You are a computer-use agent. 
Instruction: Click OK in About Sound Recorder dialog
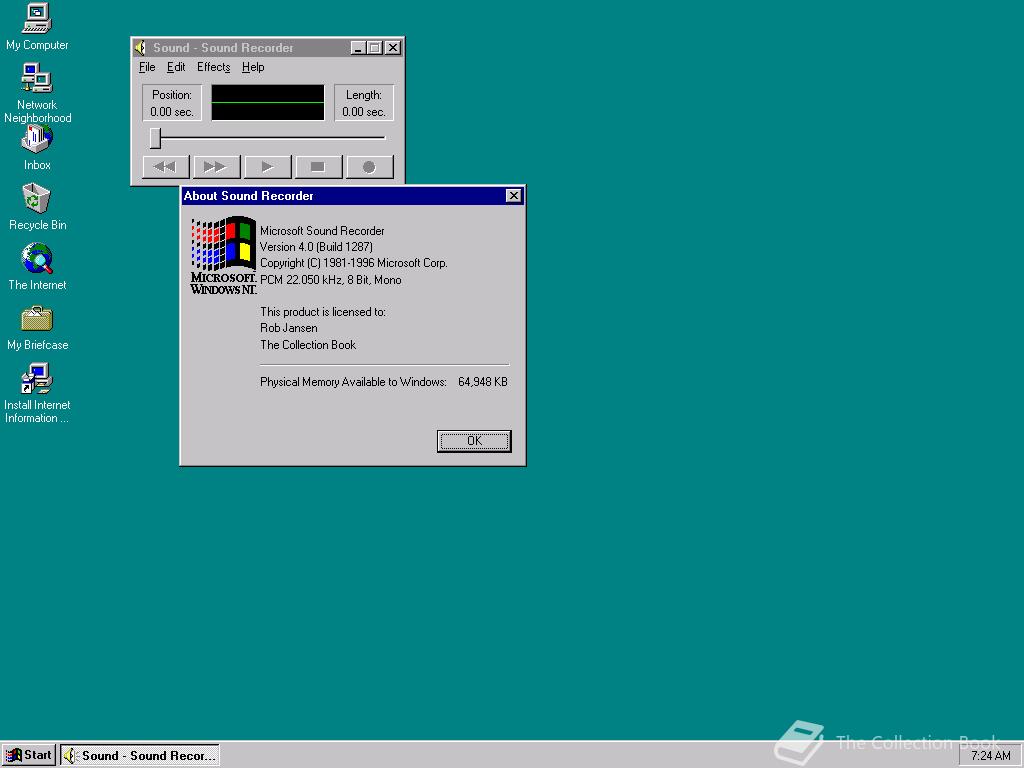(x=474, y=441)
